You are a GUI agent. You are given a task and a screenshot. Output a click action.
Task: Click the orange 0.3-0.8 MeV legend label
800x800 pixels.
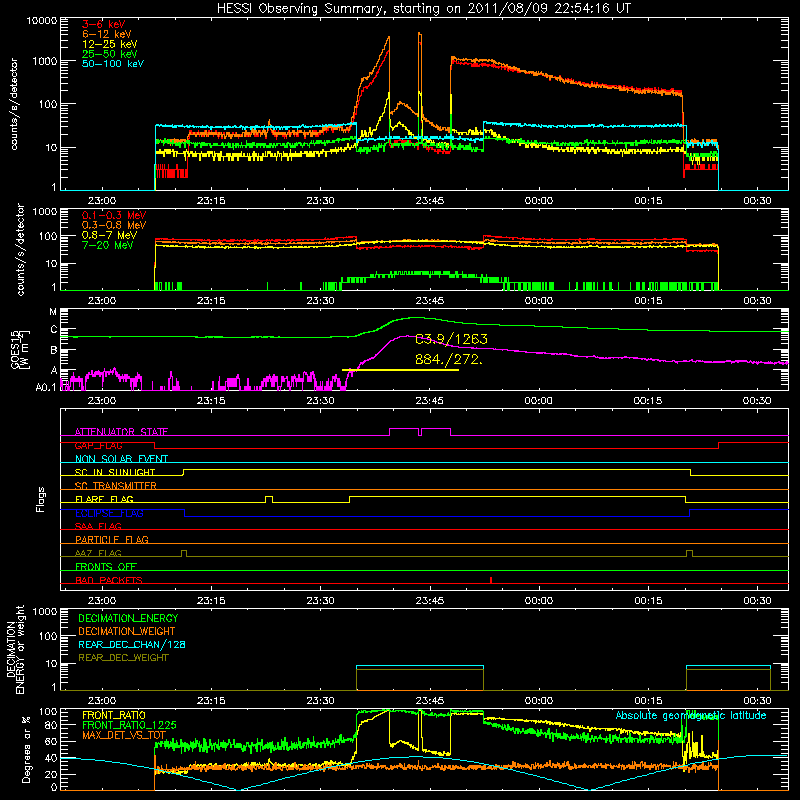[x=114, y=225]
